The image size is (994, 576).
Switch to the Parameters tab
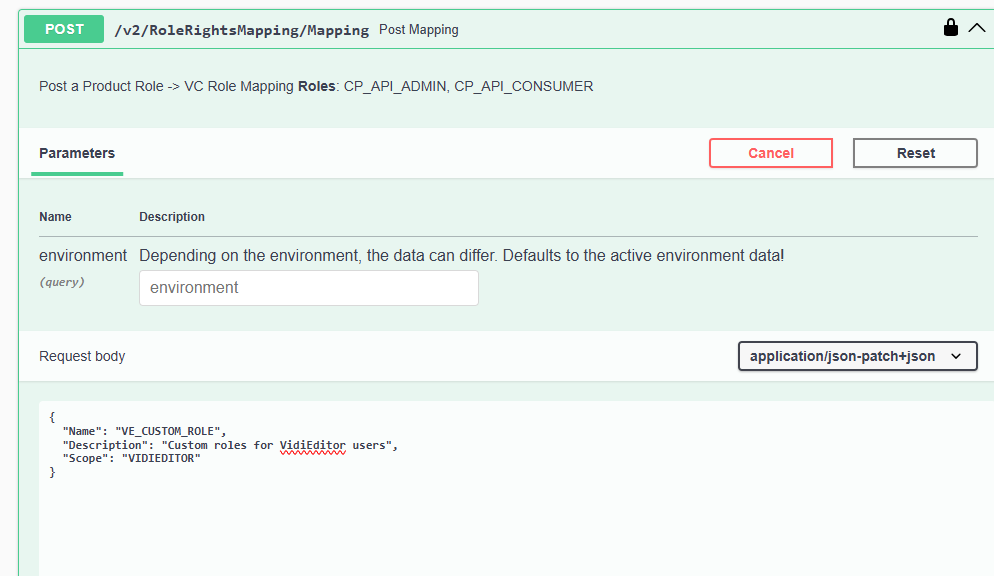click(x=77, y=153)
